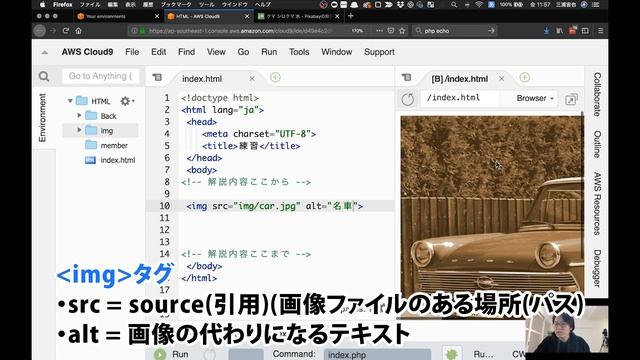Open the Find menu
Screen dimensions: 640x360
coord(186,52)
